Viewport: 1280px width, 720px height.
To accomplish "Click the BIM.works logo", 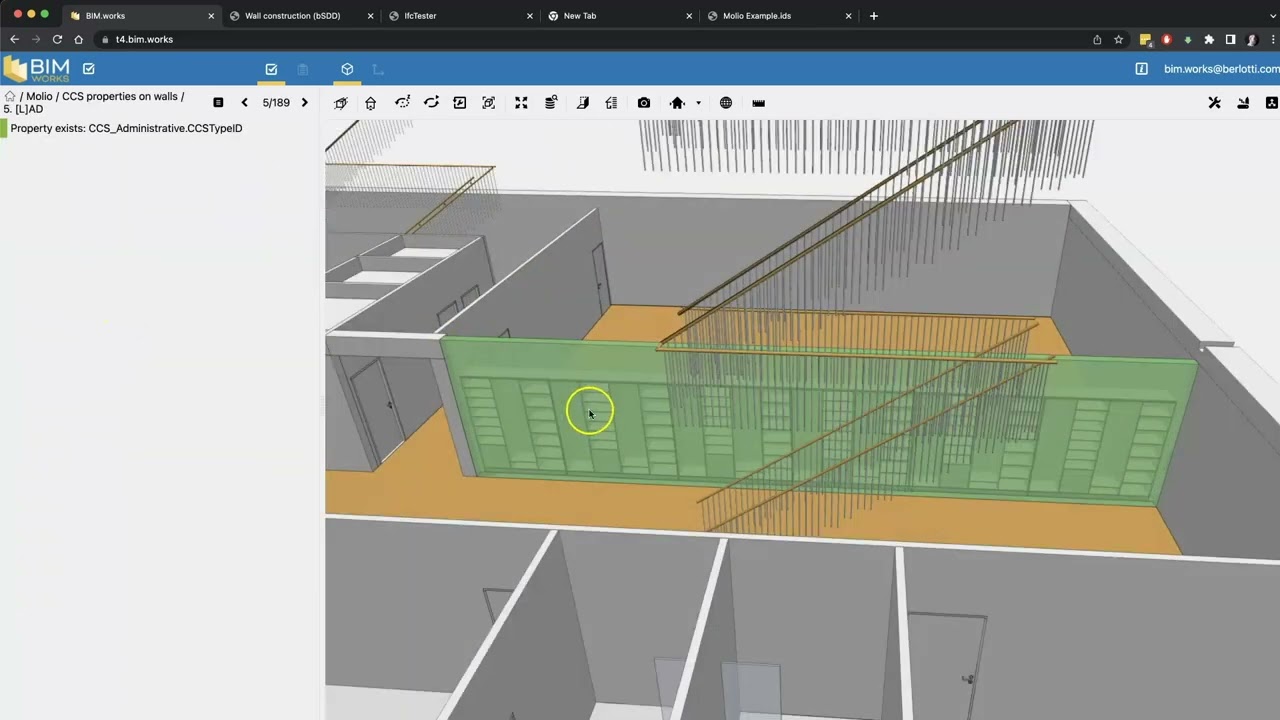I will coord(36,69).
